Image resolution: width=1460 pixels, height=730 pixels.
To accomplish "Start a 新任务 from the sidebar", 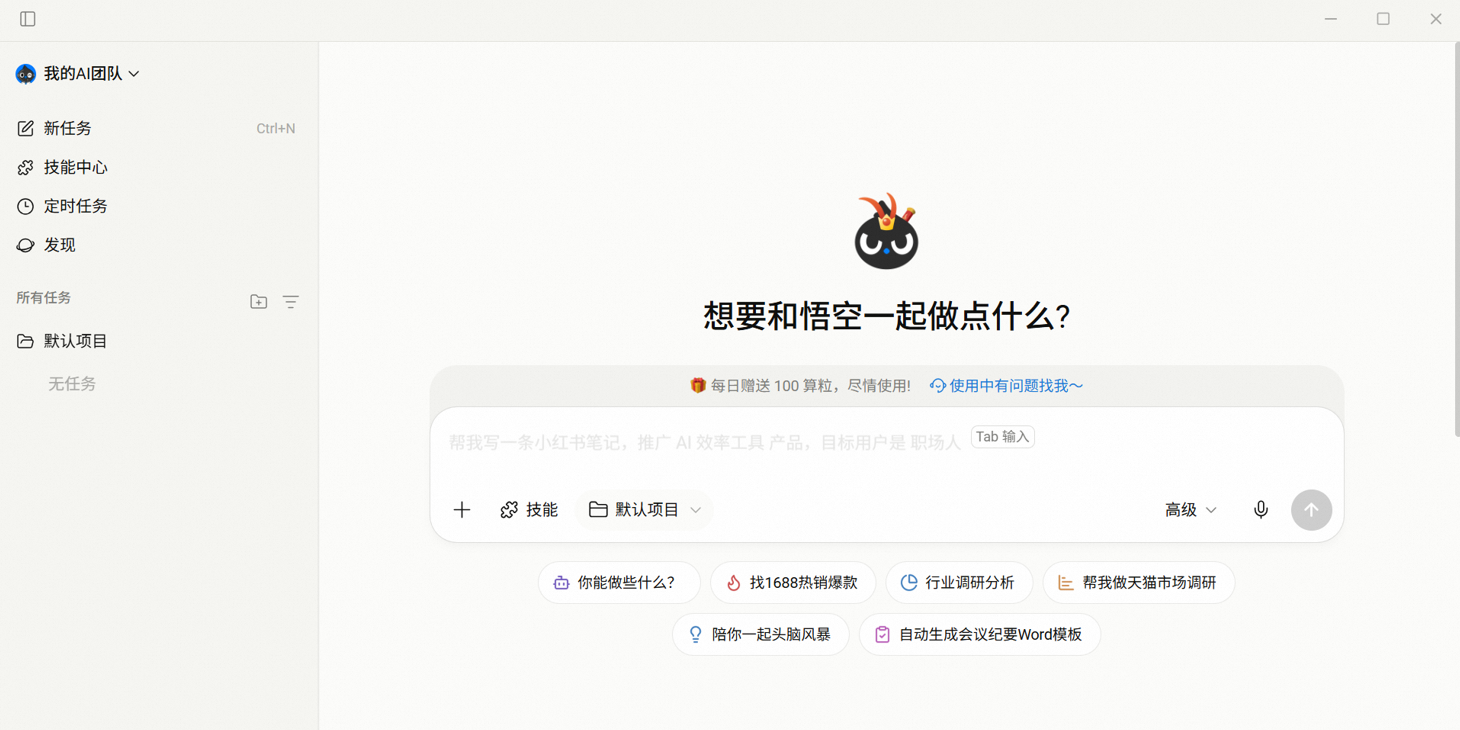I will click(x=67, y=128).
